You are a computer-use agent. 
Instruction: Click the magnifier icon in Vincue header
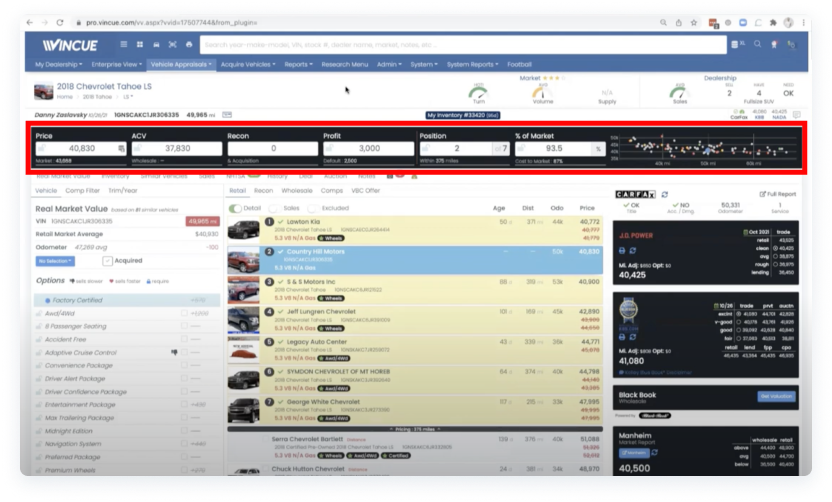pos(757,44)
